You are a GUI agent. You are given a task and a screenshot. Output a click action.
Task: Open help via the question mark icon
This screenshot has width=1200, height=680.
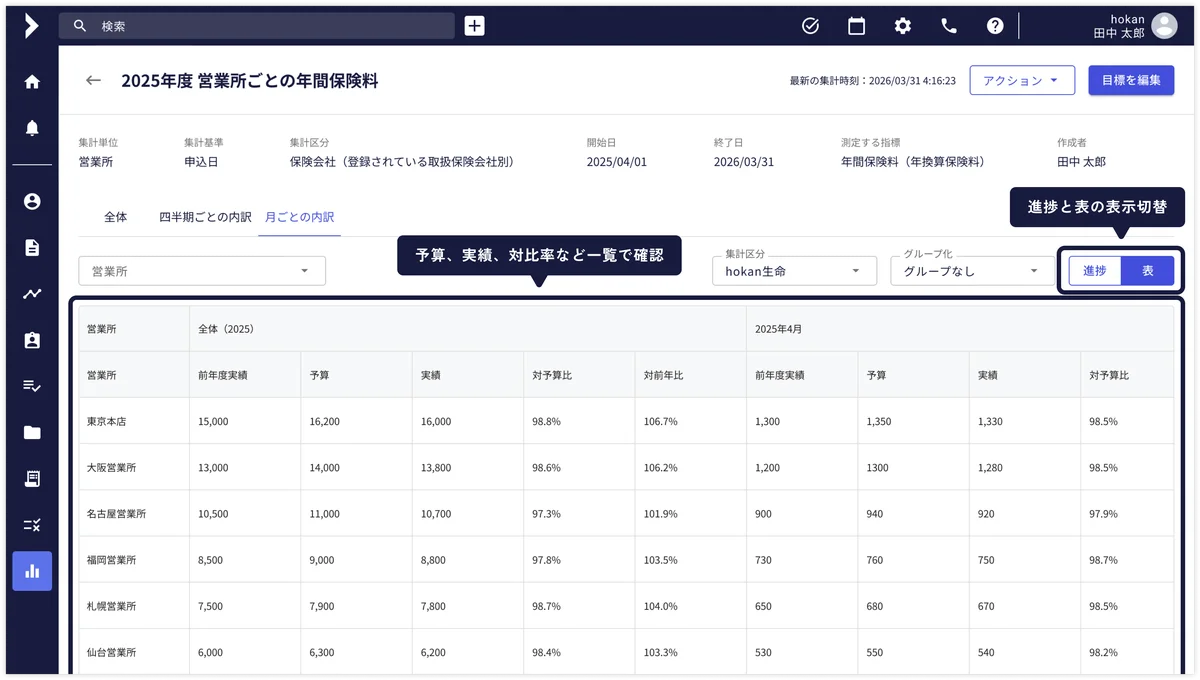(995, 26)
